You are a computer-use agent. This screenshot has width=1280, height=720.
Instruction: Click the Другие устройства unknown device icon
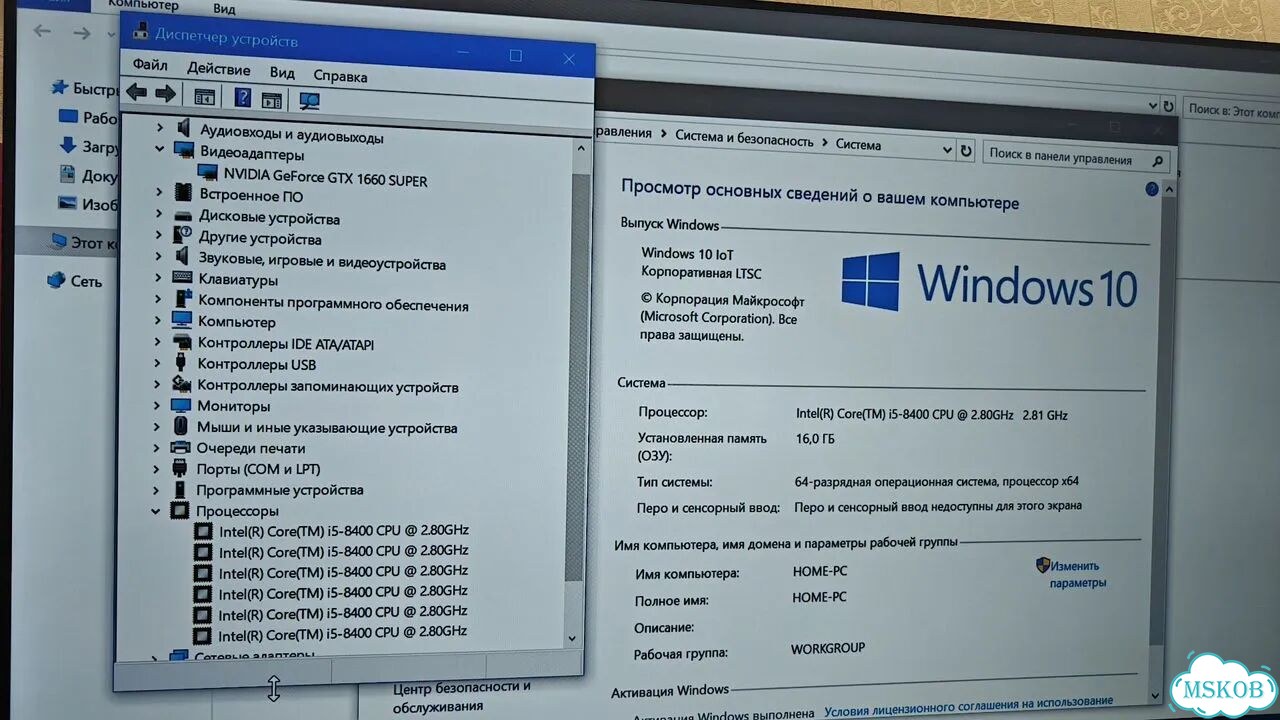pos(182,236)
